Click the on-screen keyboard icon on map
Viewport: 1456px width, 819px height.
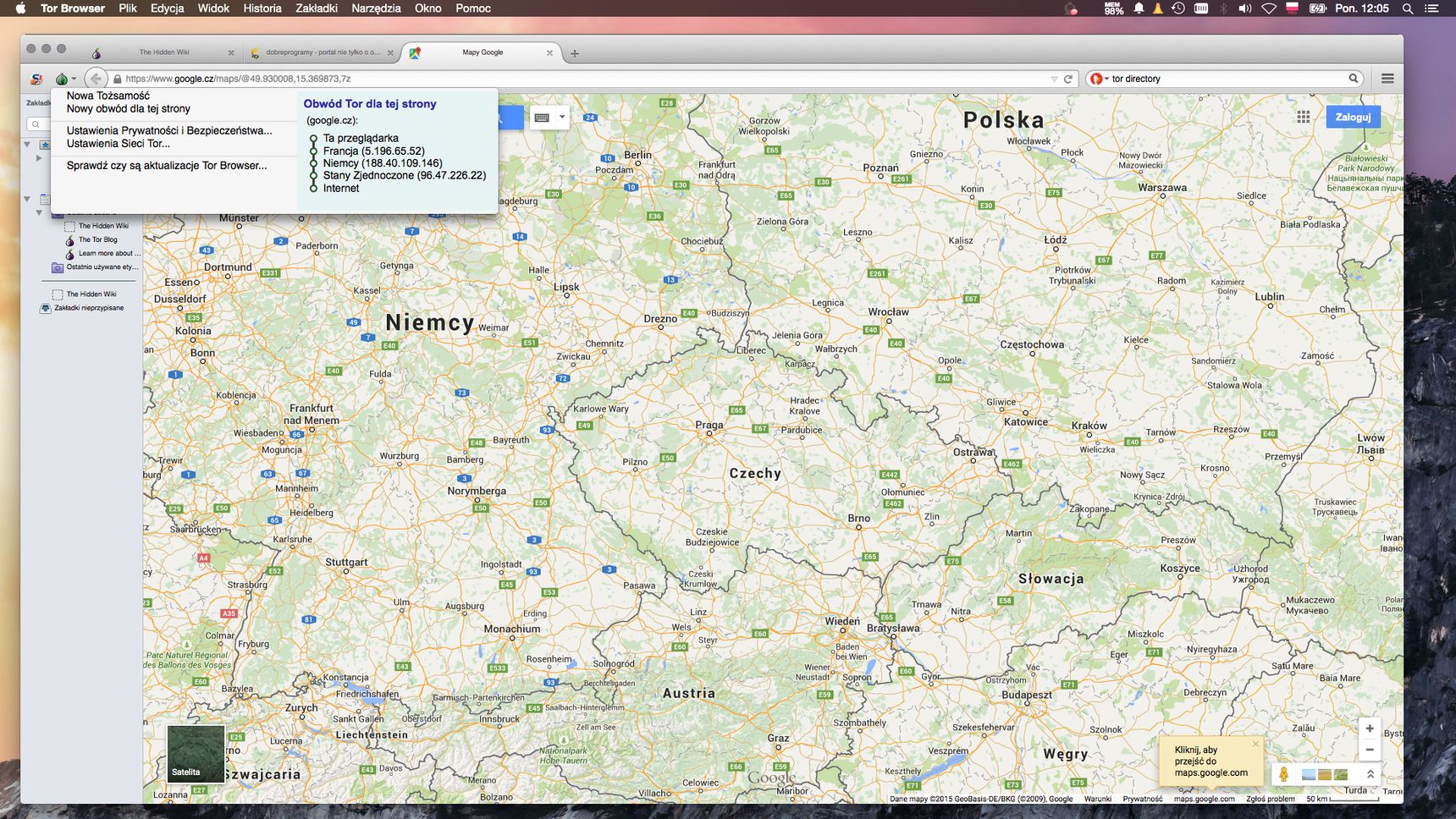542,118
